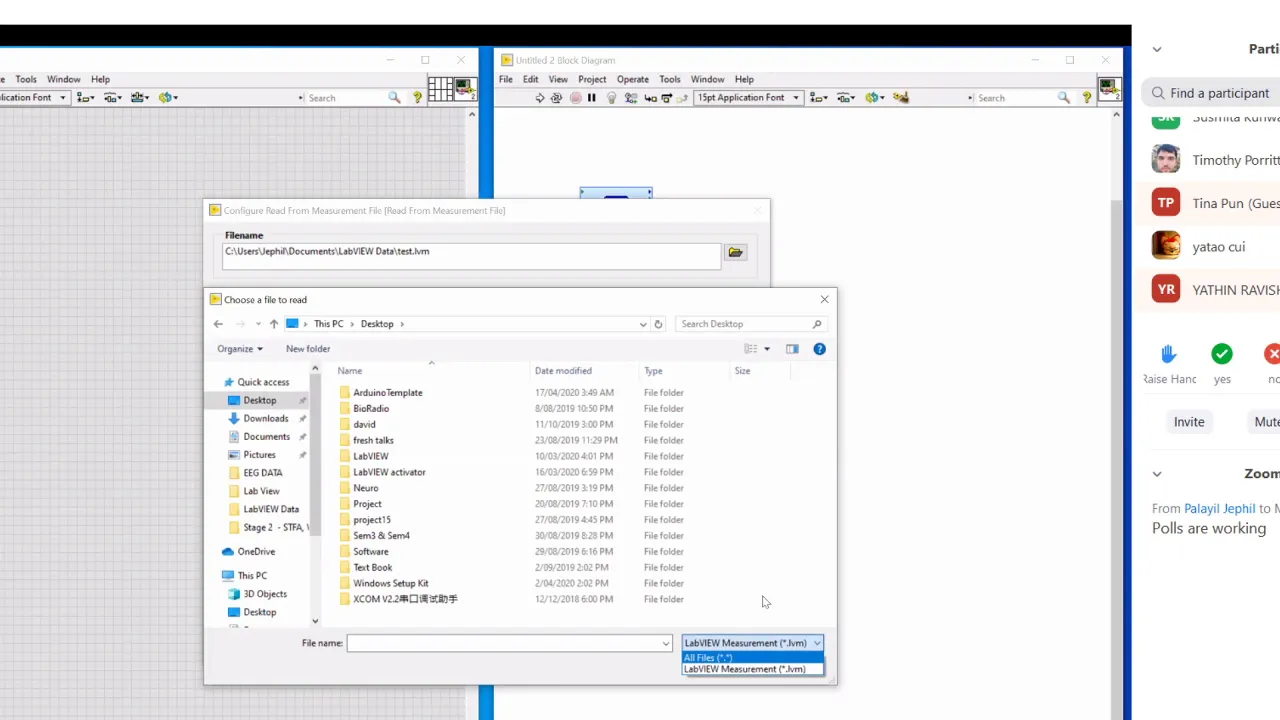Open Resize Objects menu in Front Panel
1280x720 pixels.
[140, 98]
